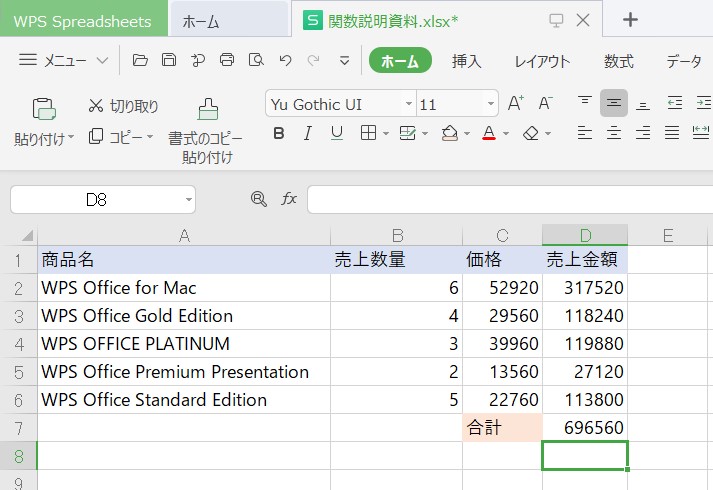The height and width of the screenshot is (490, 713).
Task: Open the clear eraser dropdown arrow
Action: (547, 134)
